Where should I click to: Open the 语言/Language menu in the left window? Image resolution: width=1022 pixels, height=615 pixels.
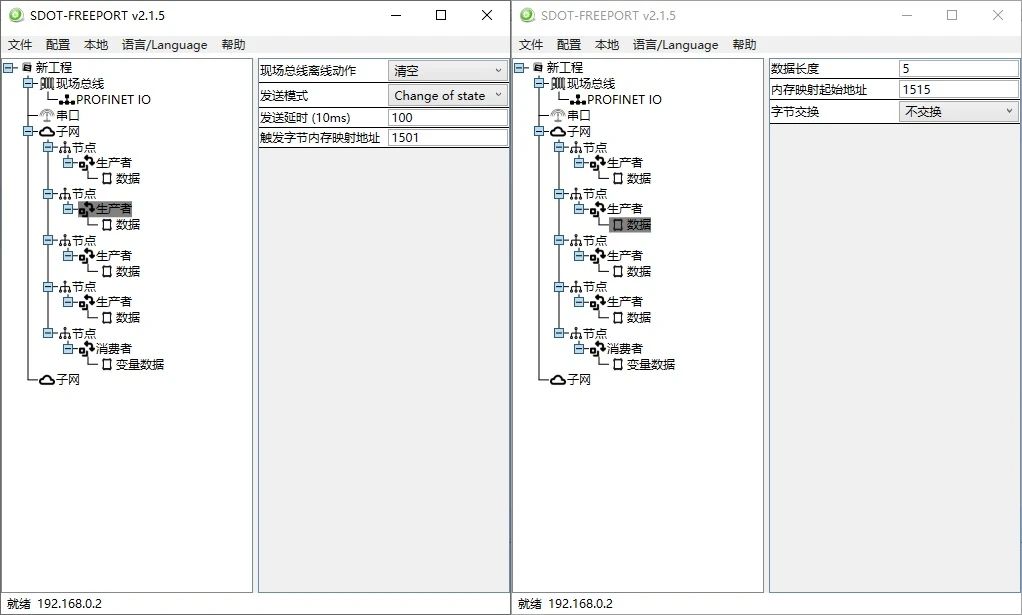coord(164,44)
